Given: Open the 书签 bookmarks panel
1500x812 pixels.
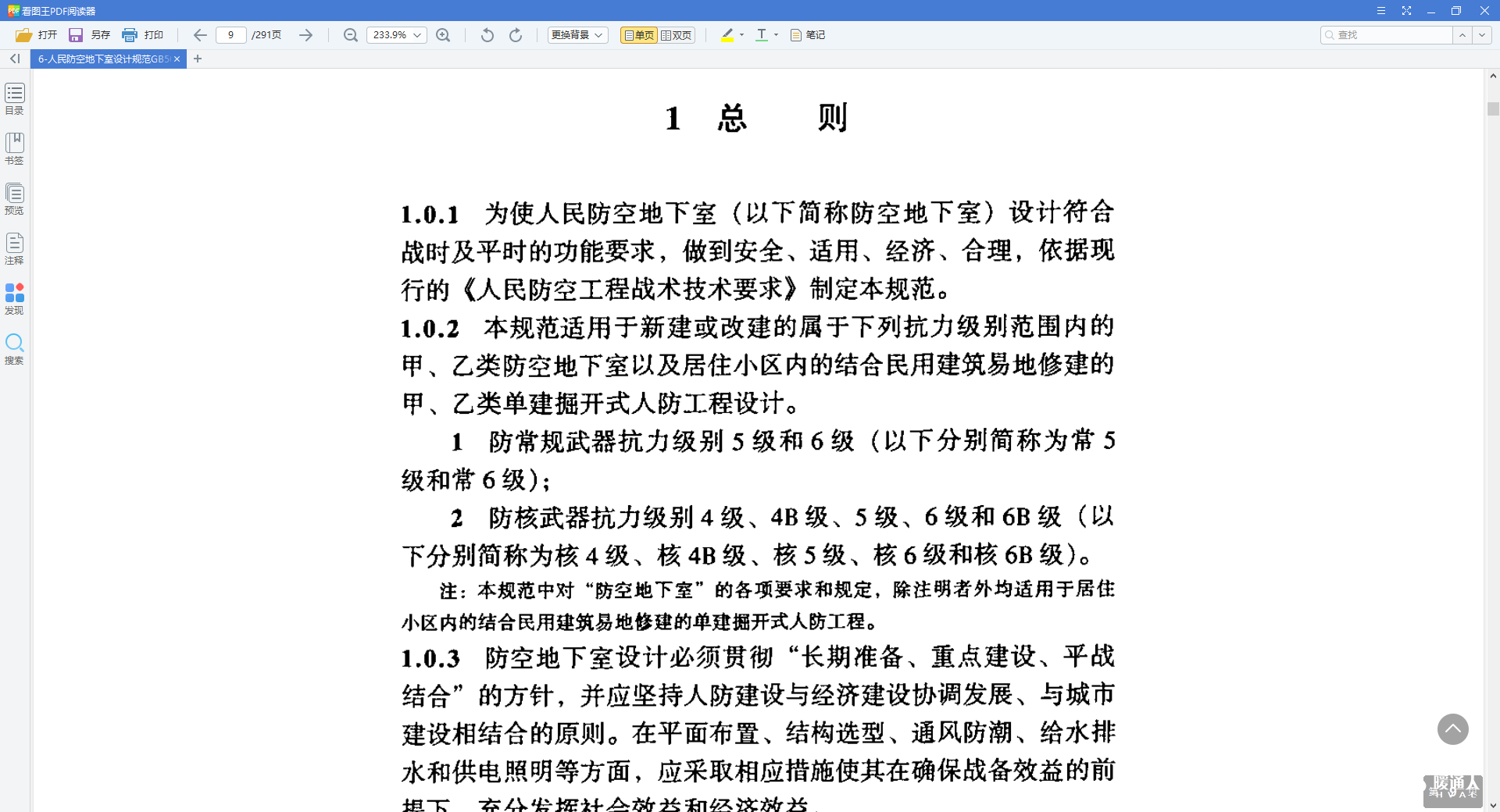Looking at the screenshot, I should (14, 148).
